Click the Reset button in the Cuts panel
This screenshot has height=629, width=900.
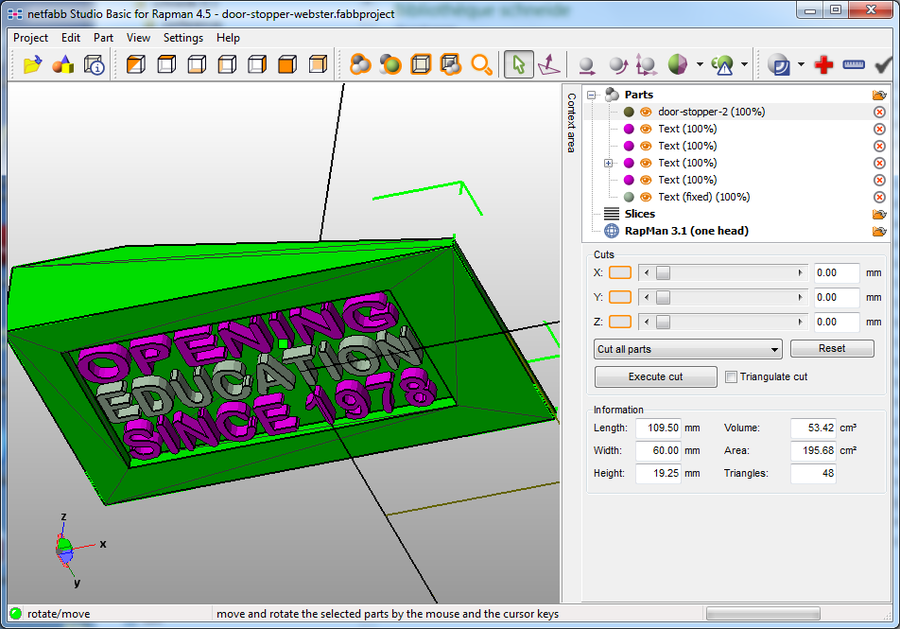coord(833,348)
